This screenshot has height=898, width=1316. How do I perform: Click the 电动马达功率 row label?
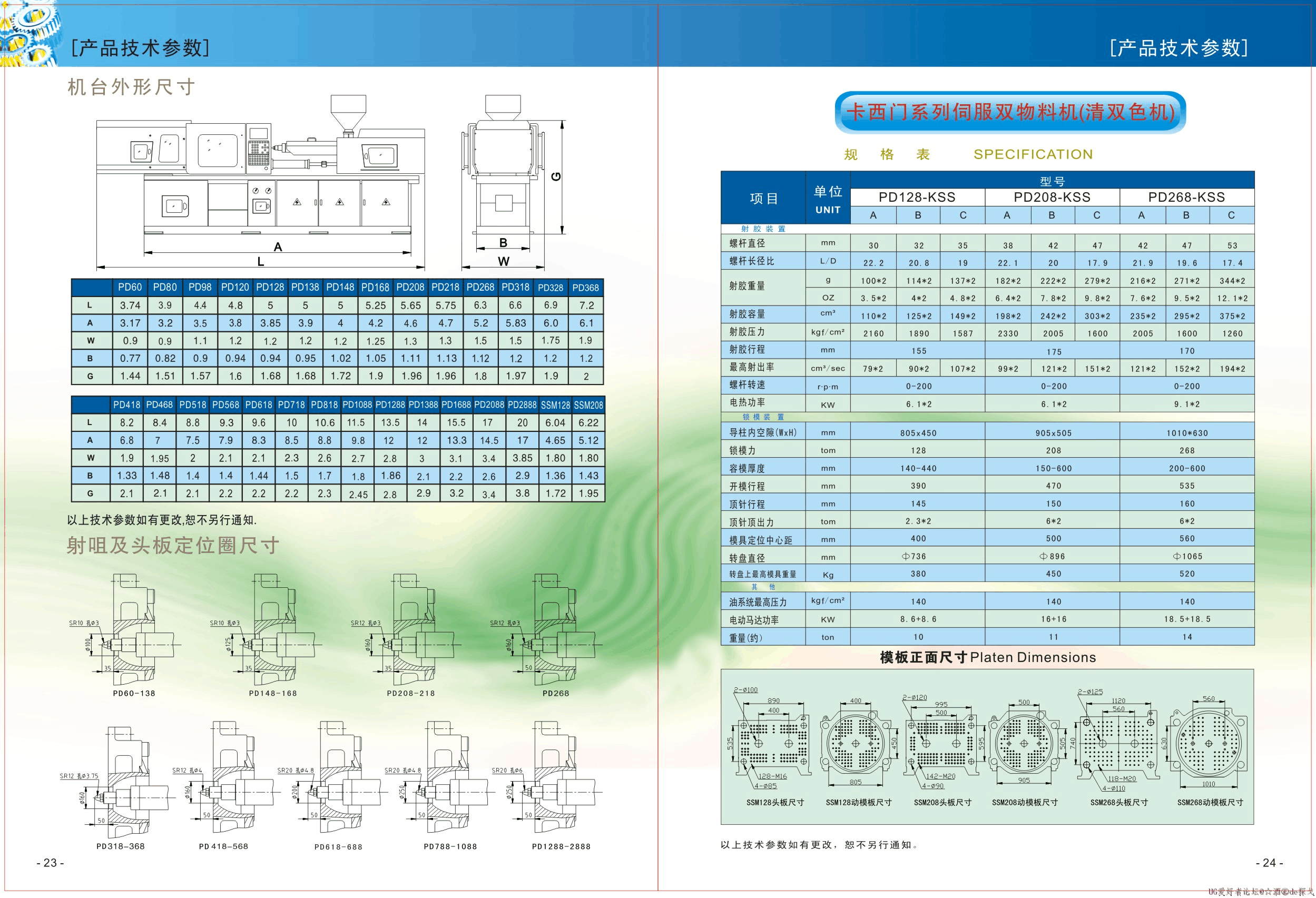coord(754,619)
